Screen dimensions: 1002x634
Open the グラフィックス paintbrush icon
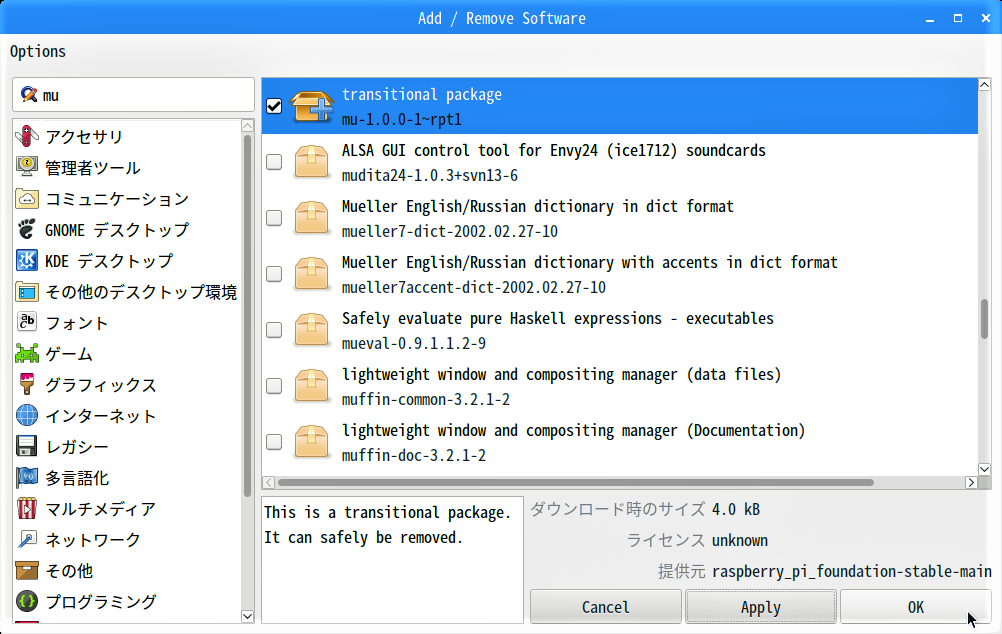tap(27, 385)
